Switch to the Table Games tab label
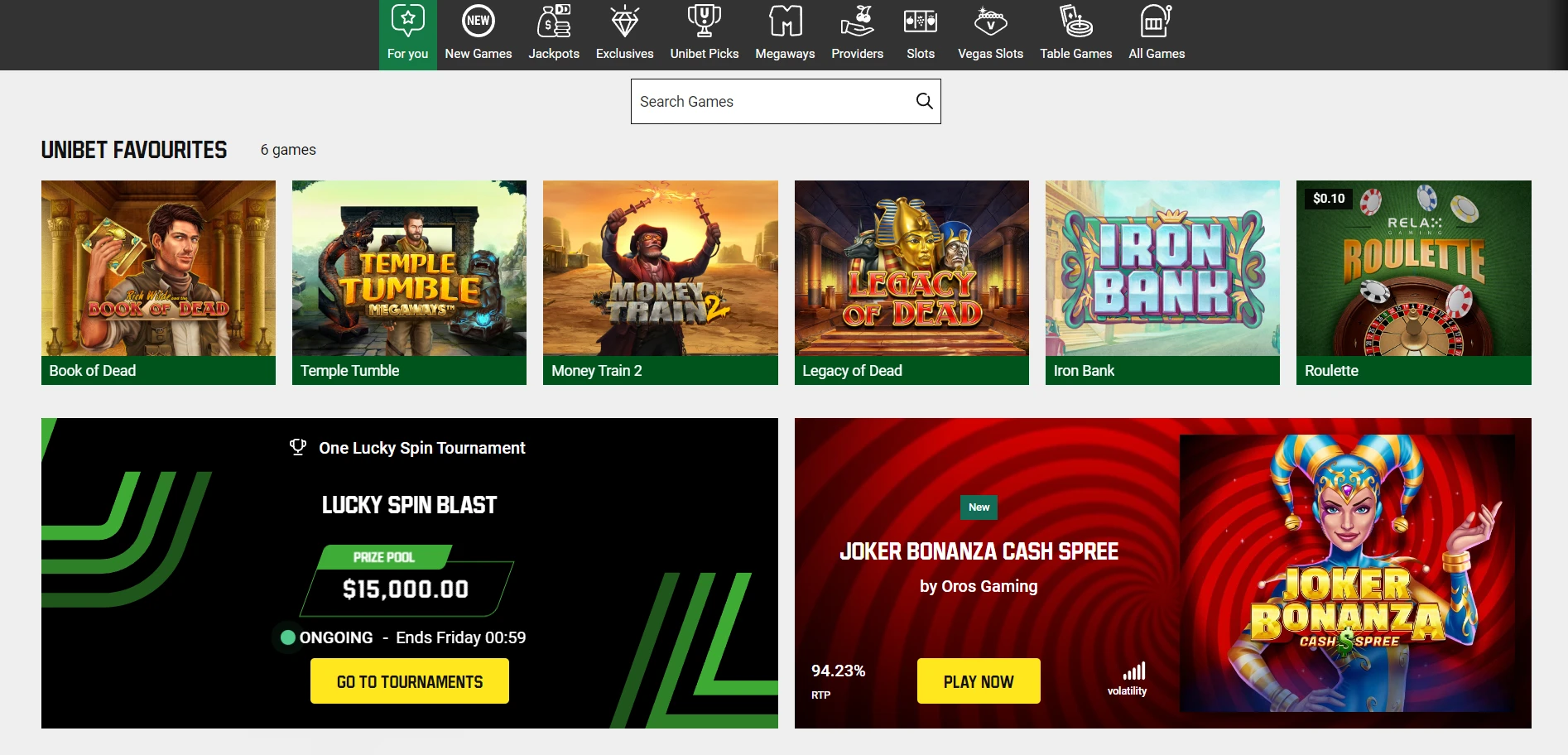 coord(1075,54)
